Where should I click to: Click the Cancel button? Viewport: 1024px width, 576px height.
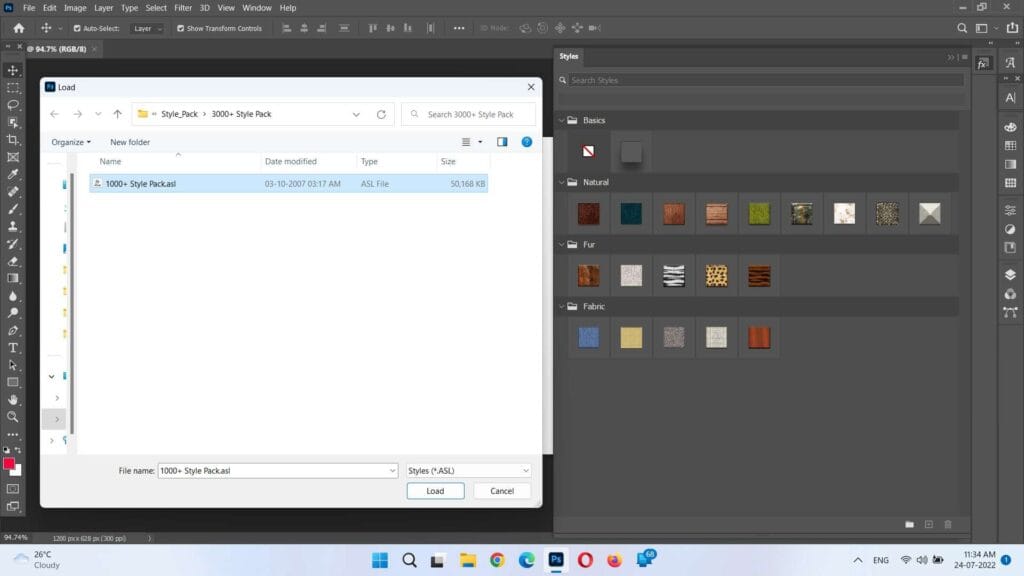pos(502,491)
